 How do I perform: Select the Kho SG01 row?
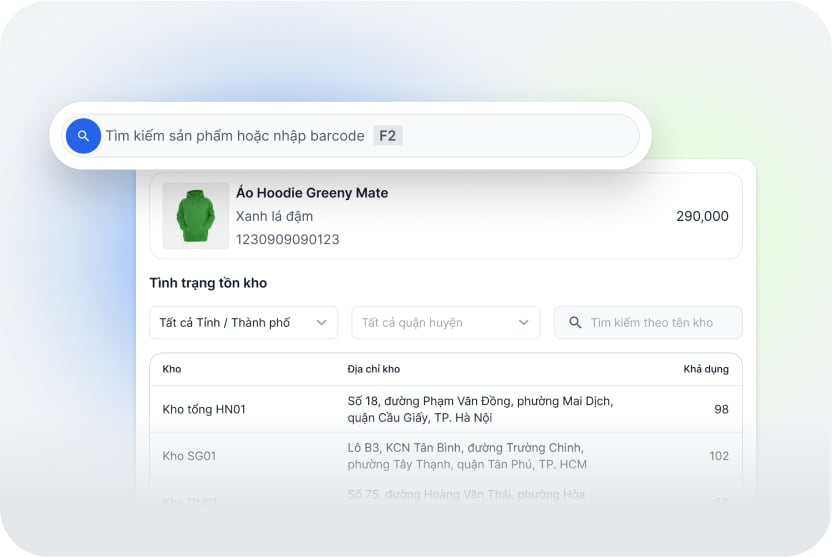446,456
